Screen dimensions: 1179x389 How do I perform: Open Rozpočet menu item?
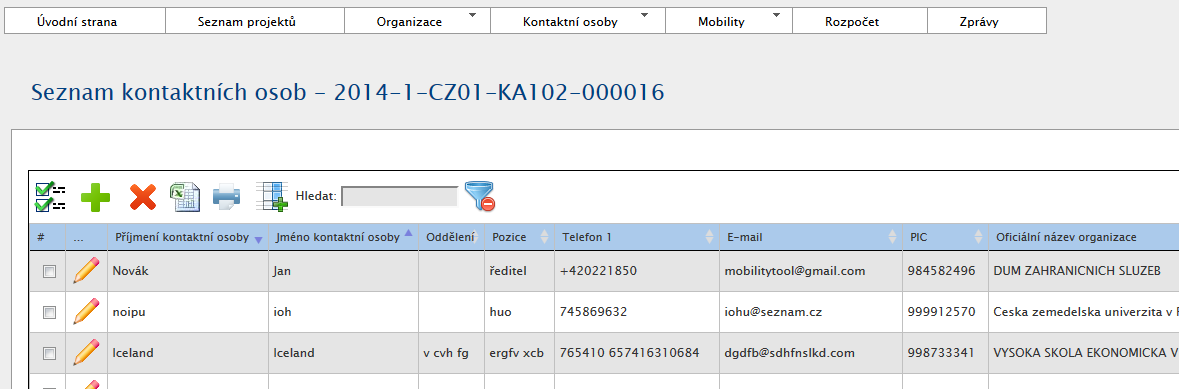[859, 21]
